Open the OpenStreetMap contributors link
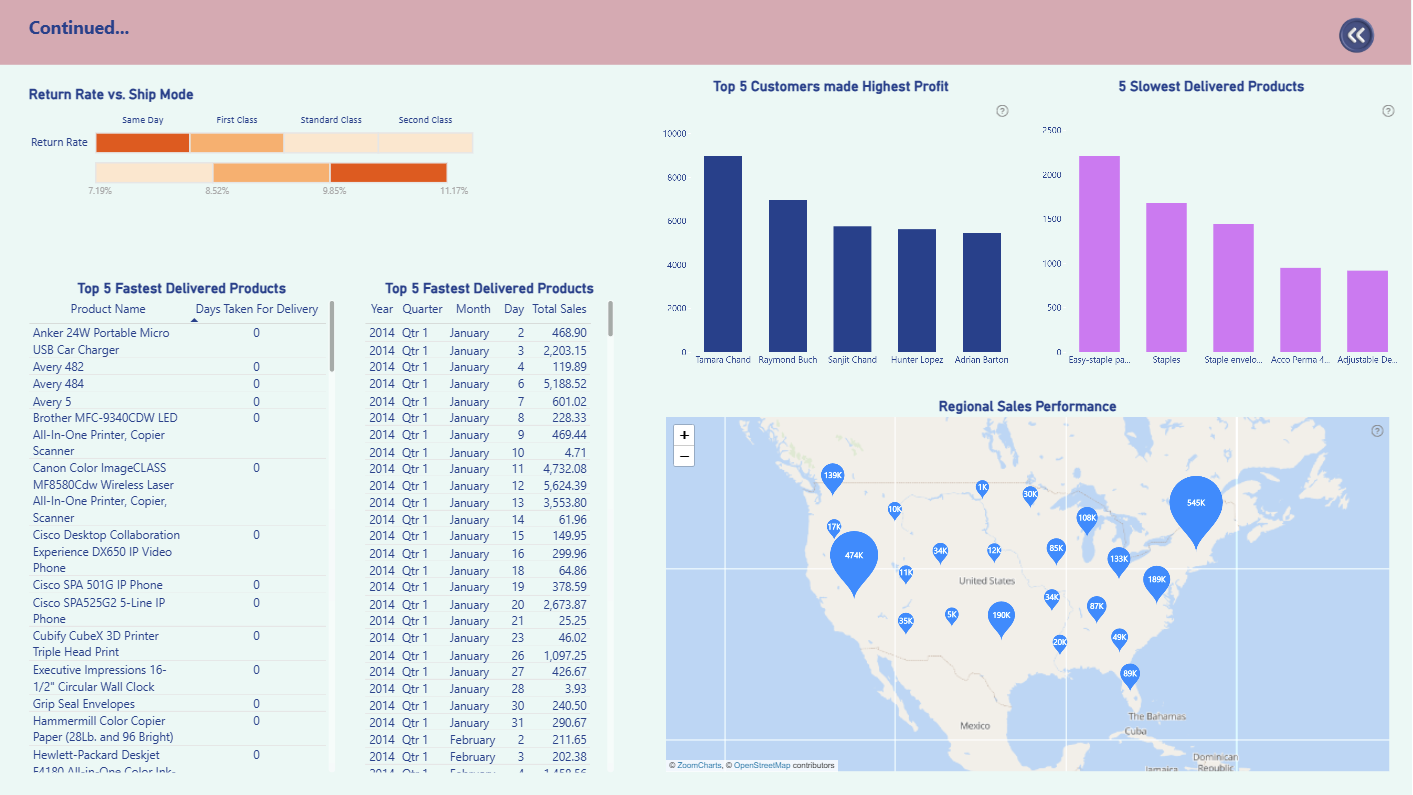Image resolution: width=1413 pixels, height=795 pixels. pyautogui.click(x=761, y=765)
